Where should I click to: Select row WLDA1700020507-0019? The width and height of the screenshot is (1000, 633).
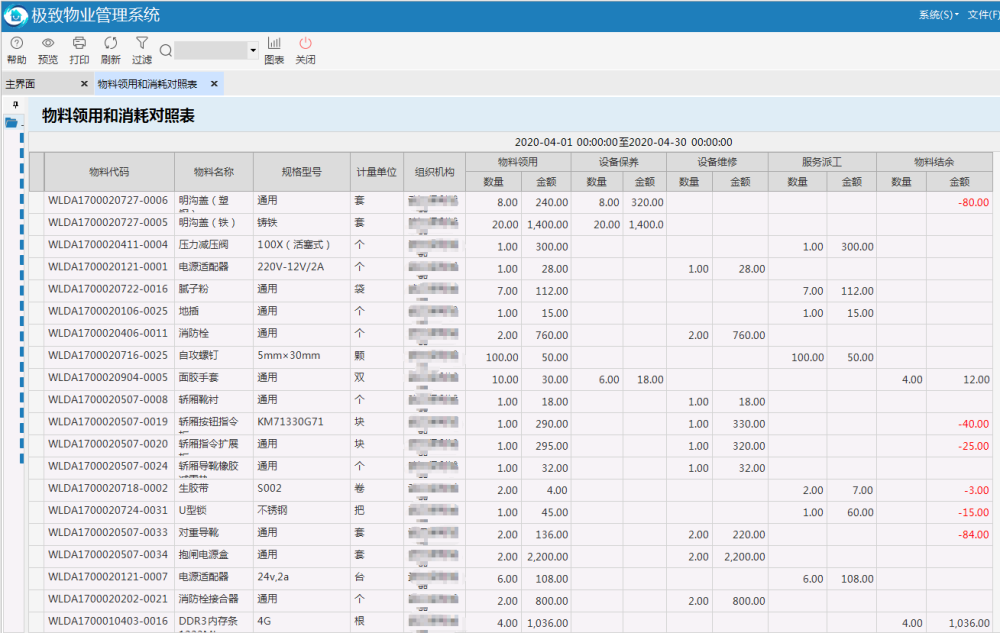[x=511, y=423]
